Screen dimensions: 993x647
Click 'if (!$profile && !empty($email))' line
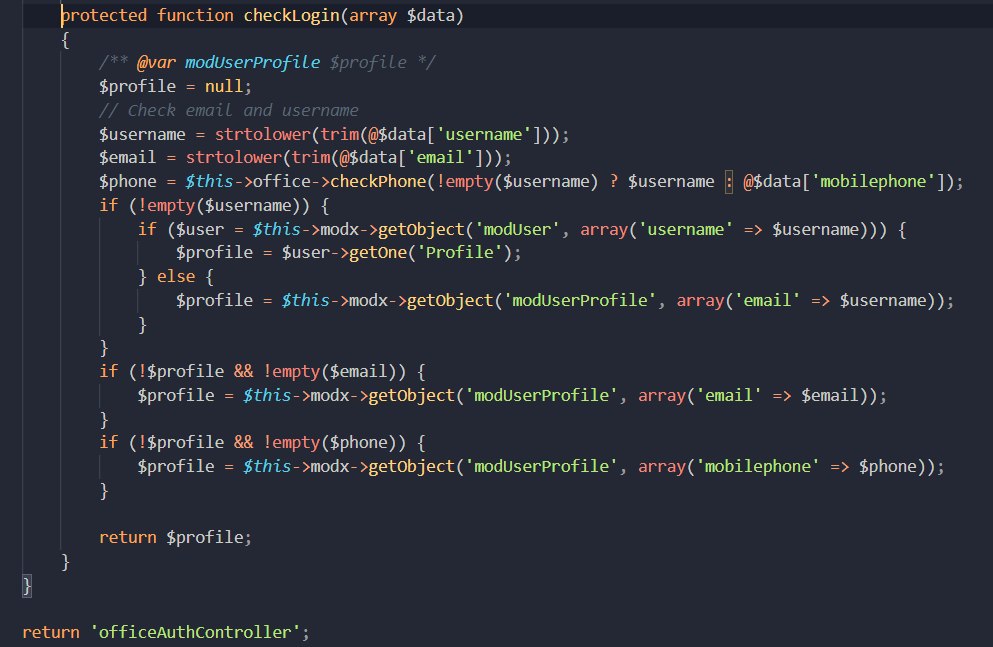coord(262,371)
